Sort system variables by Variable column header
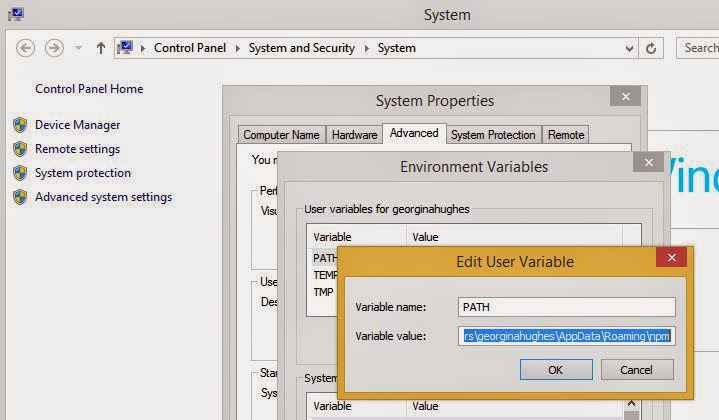The width and height of the screenshot is (719, 420). pos(356,406)
